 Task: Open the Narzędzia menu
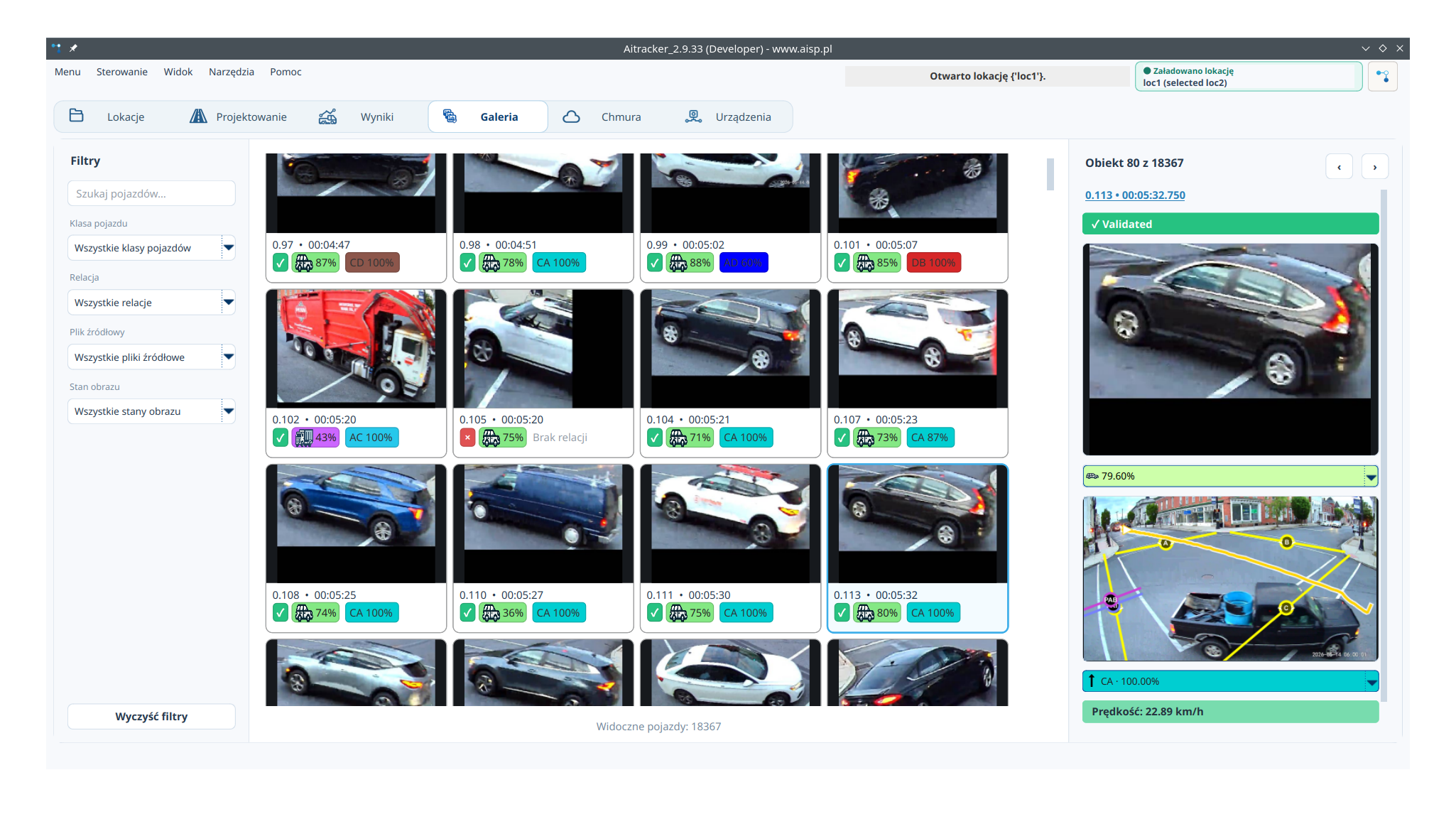click(x=232, y=72)
